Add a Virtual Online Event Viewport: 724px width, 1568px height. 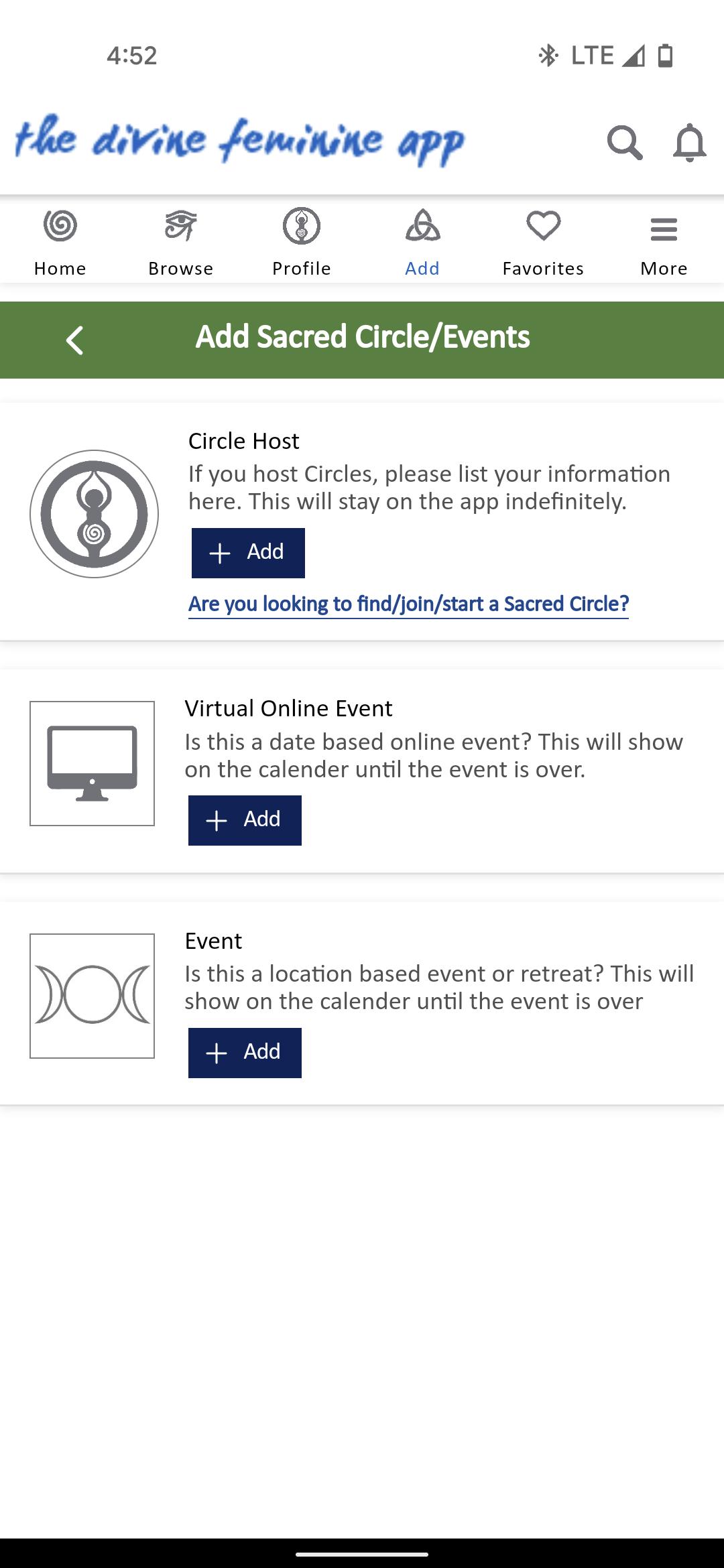(245, 820)
